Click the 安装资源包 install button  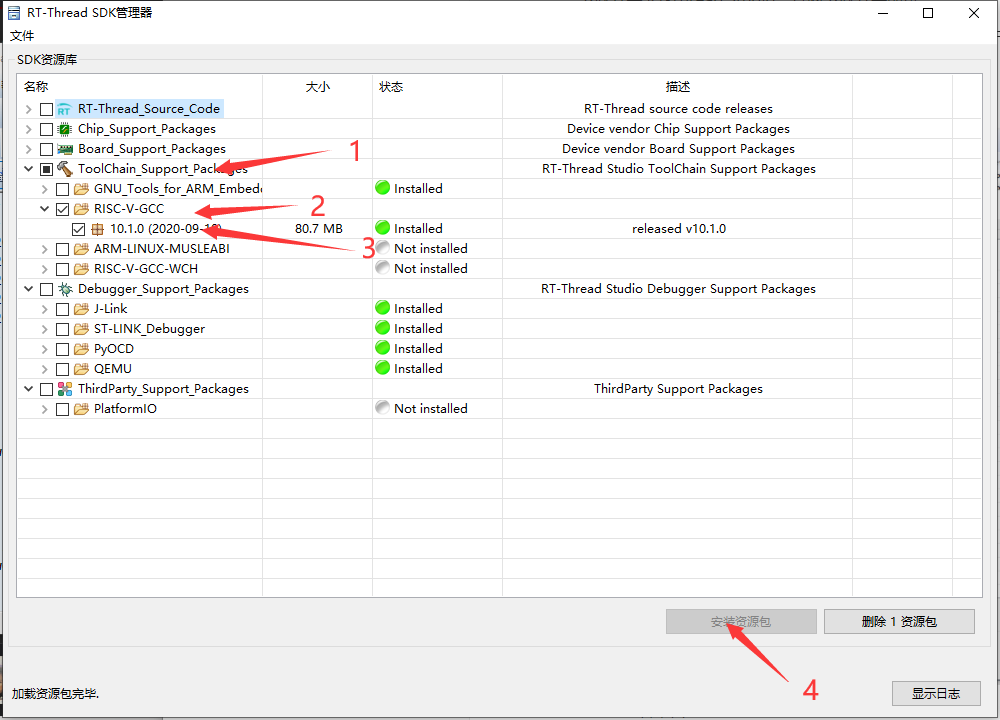[741, 622]
